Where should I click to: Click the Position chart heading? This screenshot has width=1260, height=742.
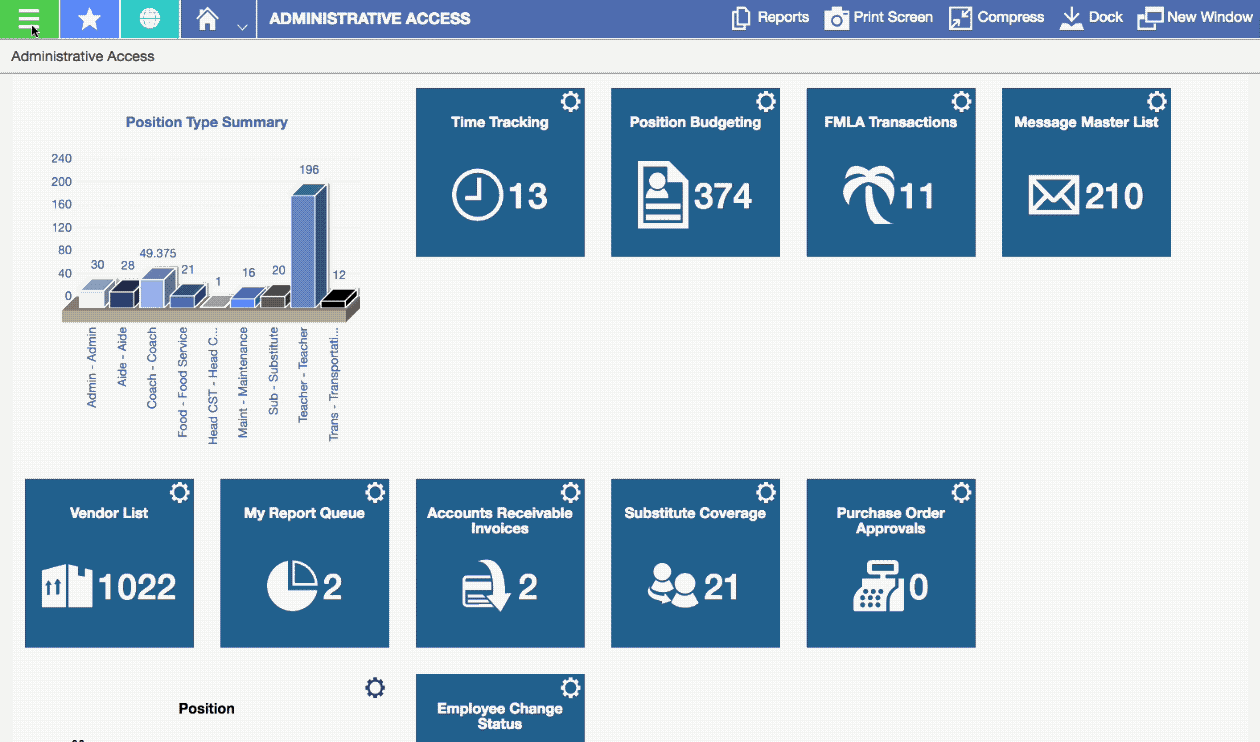pos(206,708)
